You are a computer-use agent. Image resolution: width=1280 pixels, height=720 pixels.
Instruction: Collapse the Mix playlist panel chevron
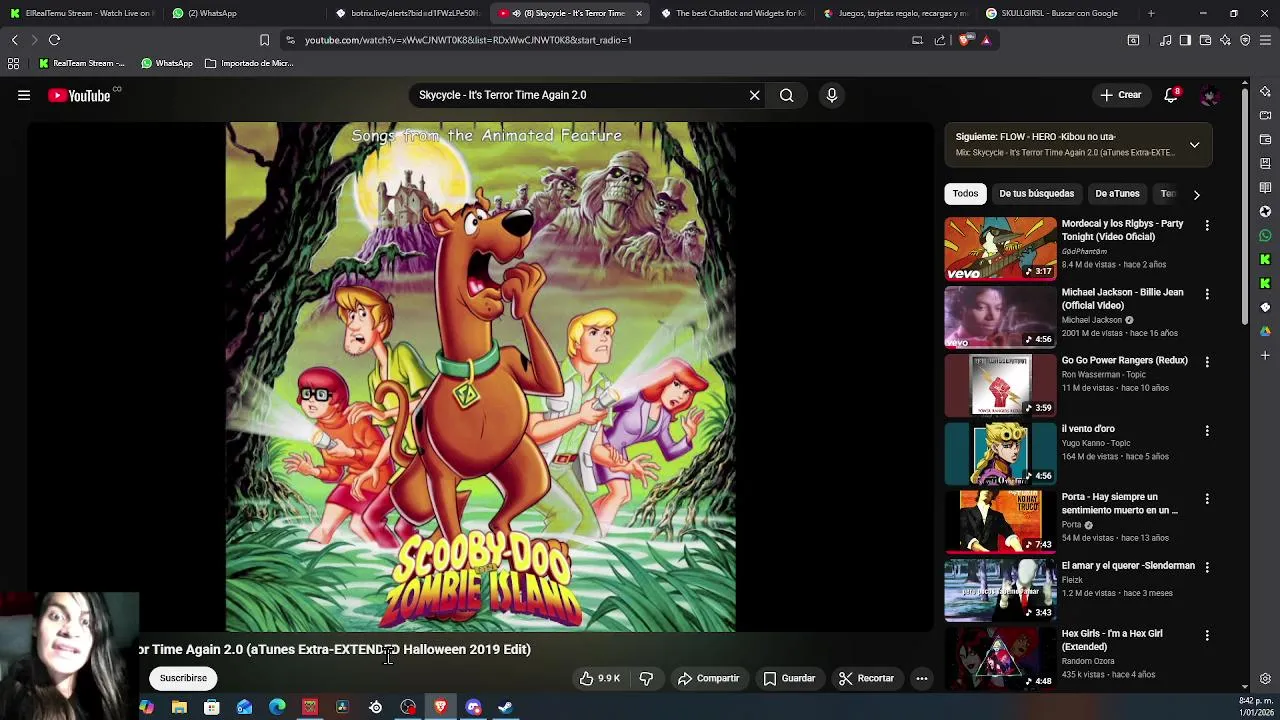[1194, 145]
